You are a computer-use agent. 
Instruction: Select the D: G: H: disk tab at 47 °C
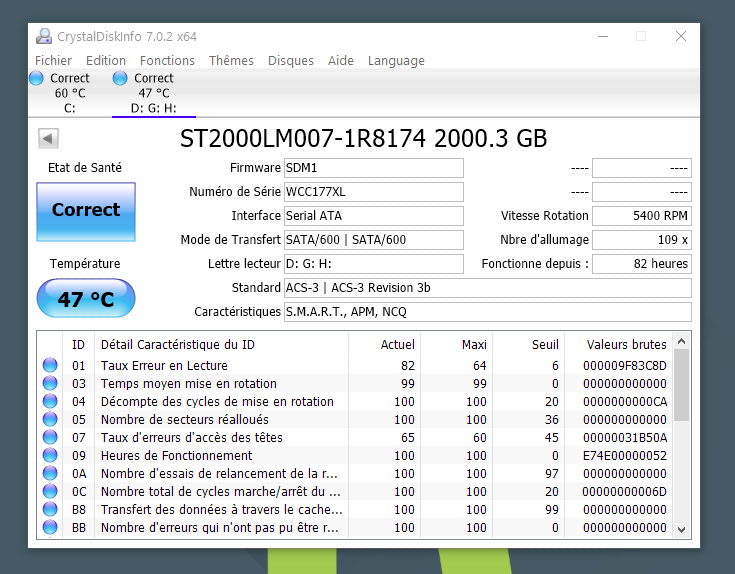click(154, 93)
